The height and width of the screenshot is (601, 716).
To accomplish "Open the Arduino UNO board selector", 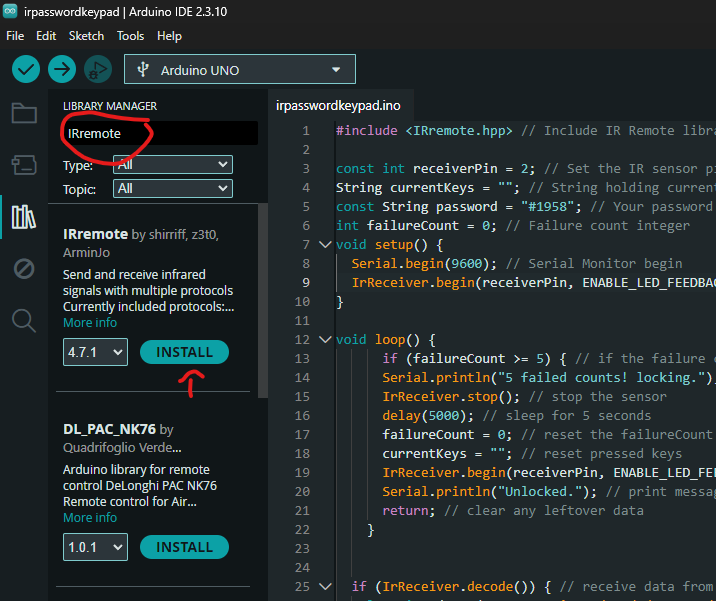I will [x=240, y=69].
